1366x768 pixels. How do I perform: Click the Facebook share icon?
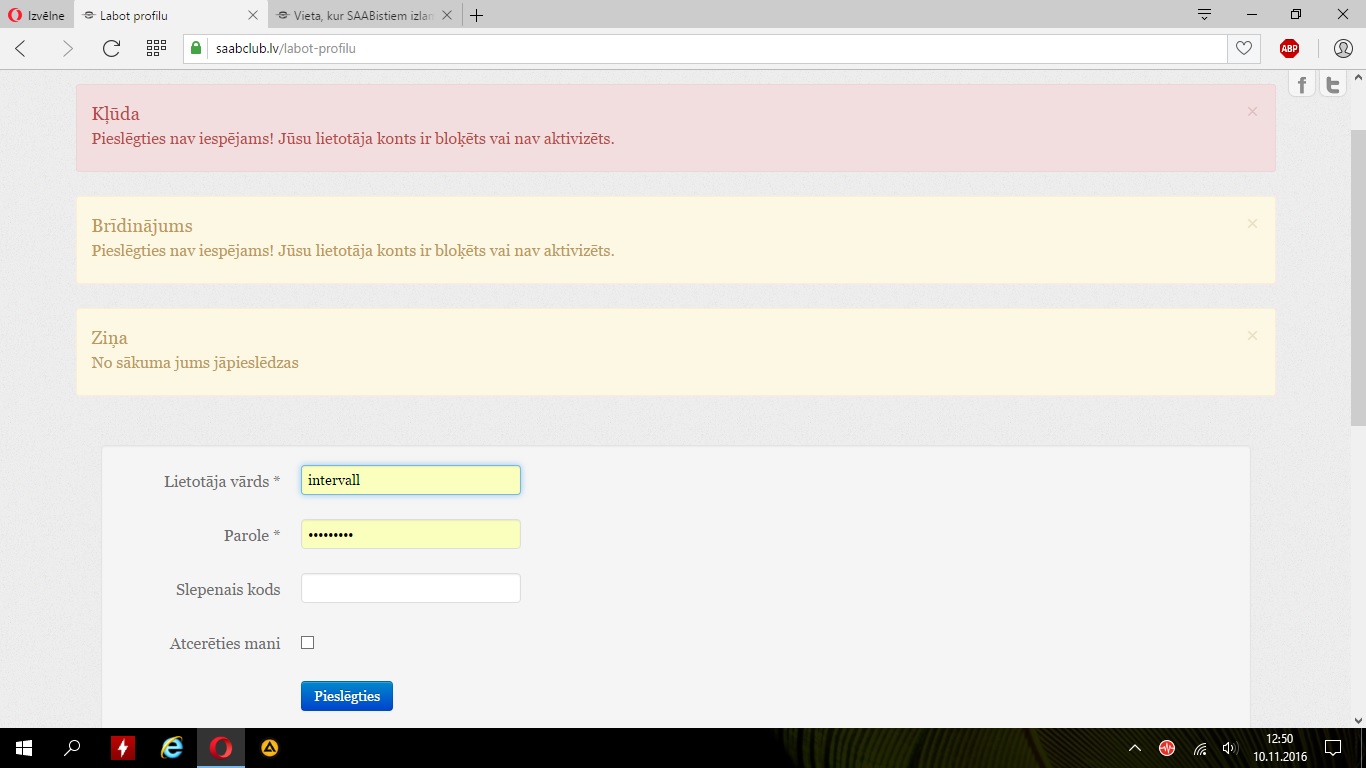coord(1301,85)
